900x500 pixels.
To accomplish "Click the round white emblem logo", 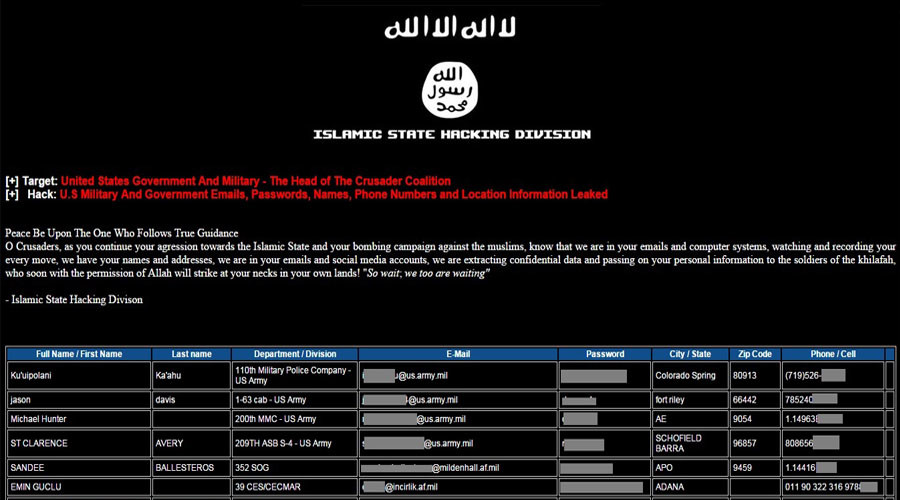I will point(450,91).
